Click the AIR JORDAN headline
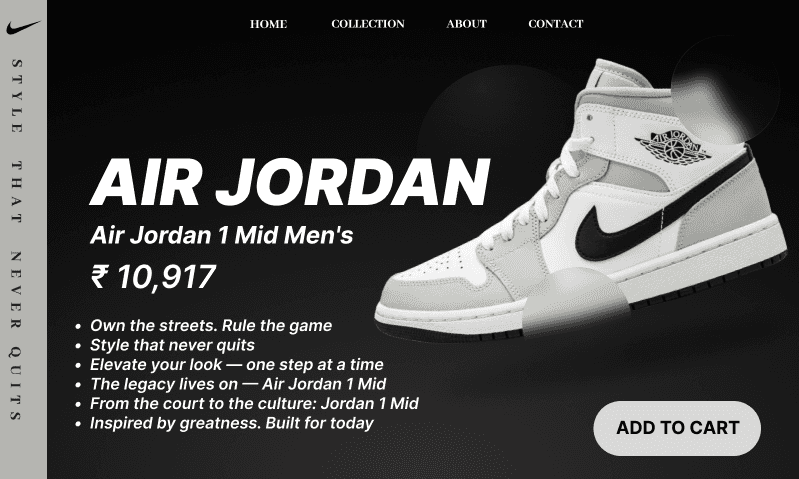799x479 pixels. [x=290, y=181]
